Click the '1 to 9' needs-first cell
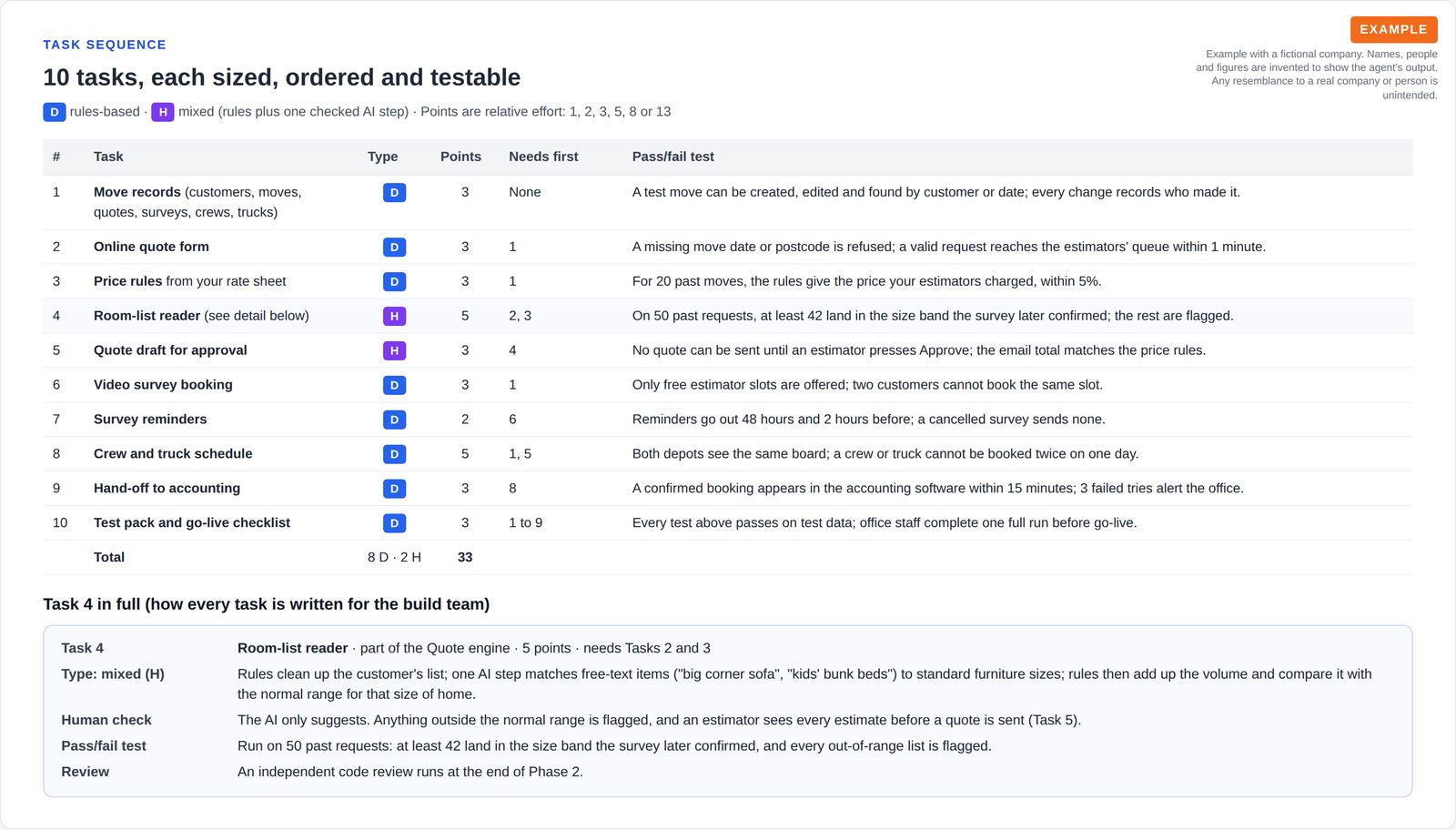 [525, 522]
